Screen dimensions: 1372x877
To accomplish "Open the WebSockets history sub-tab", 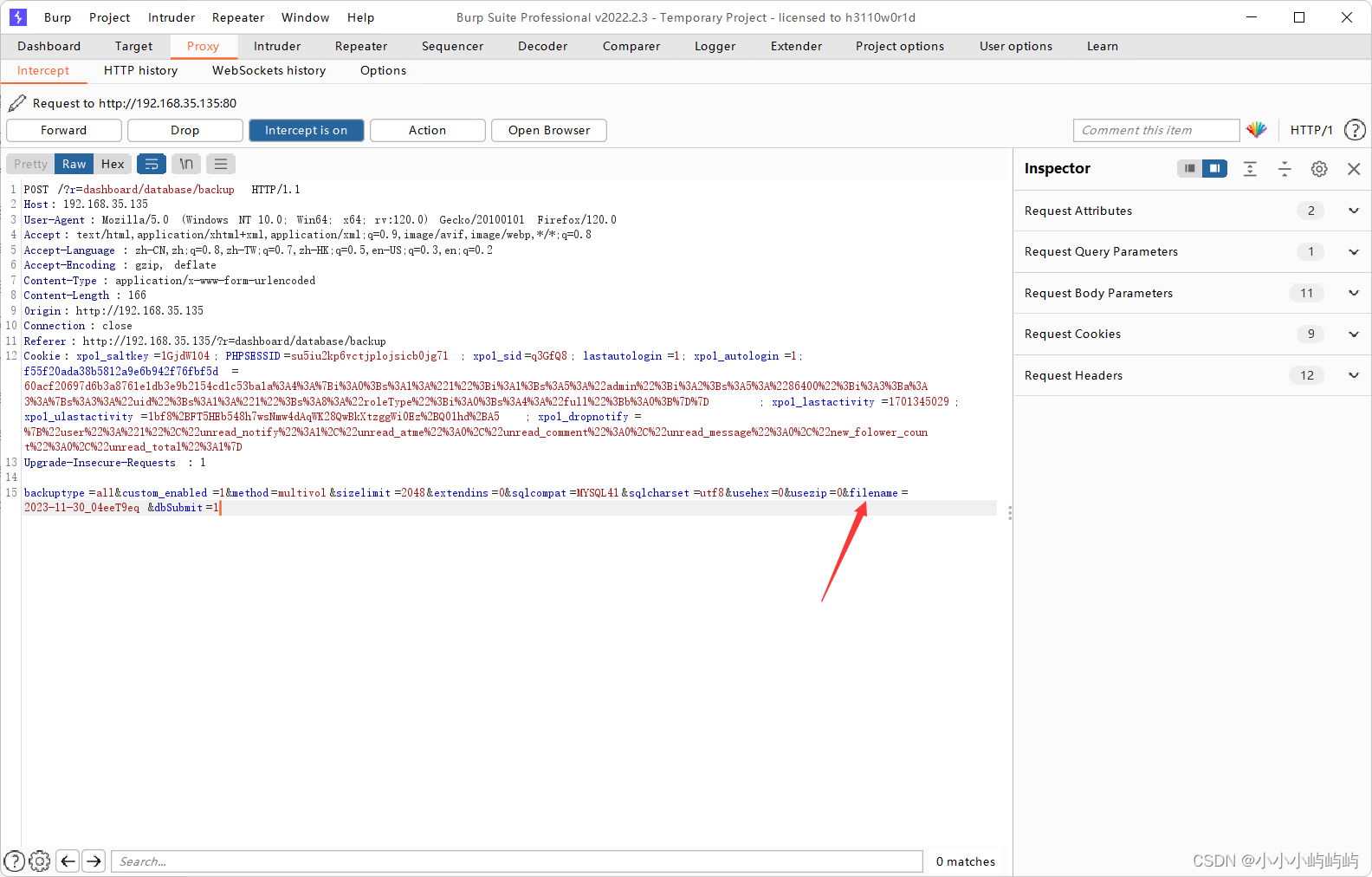I will pos(269,70).
